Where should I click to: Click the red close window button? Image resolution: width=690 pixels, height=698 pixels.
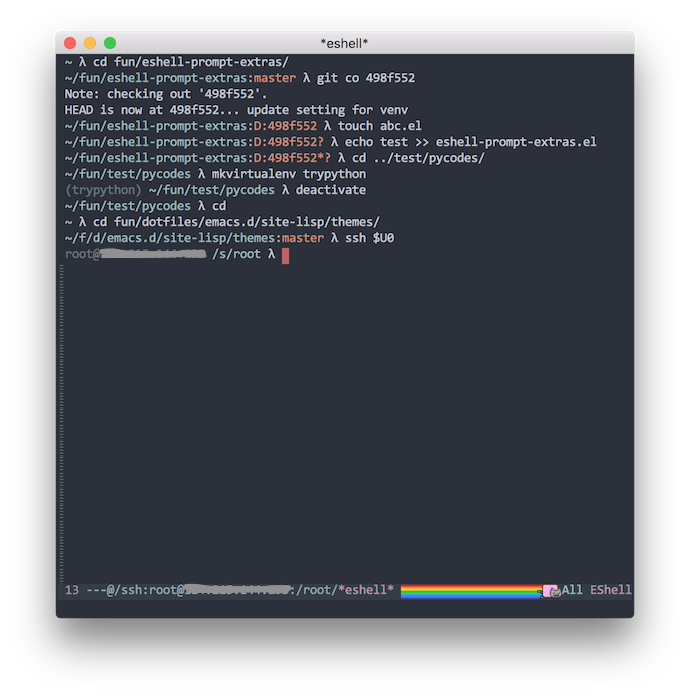pyautogui.click(x=70, y=43)
